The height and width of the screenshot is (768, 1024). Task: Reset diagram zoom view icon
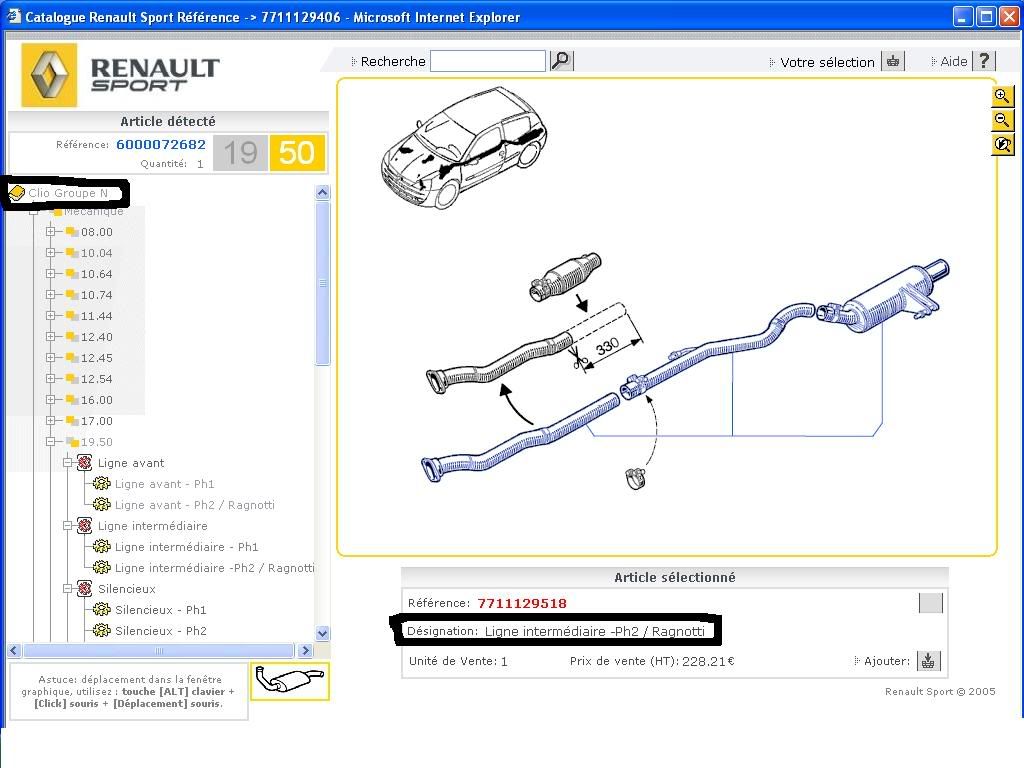click(1002, 144)
